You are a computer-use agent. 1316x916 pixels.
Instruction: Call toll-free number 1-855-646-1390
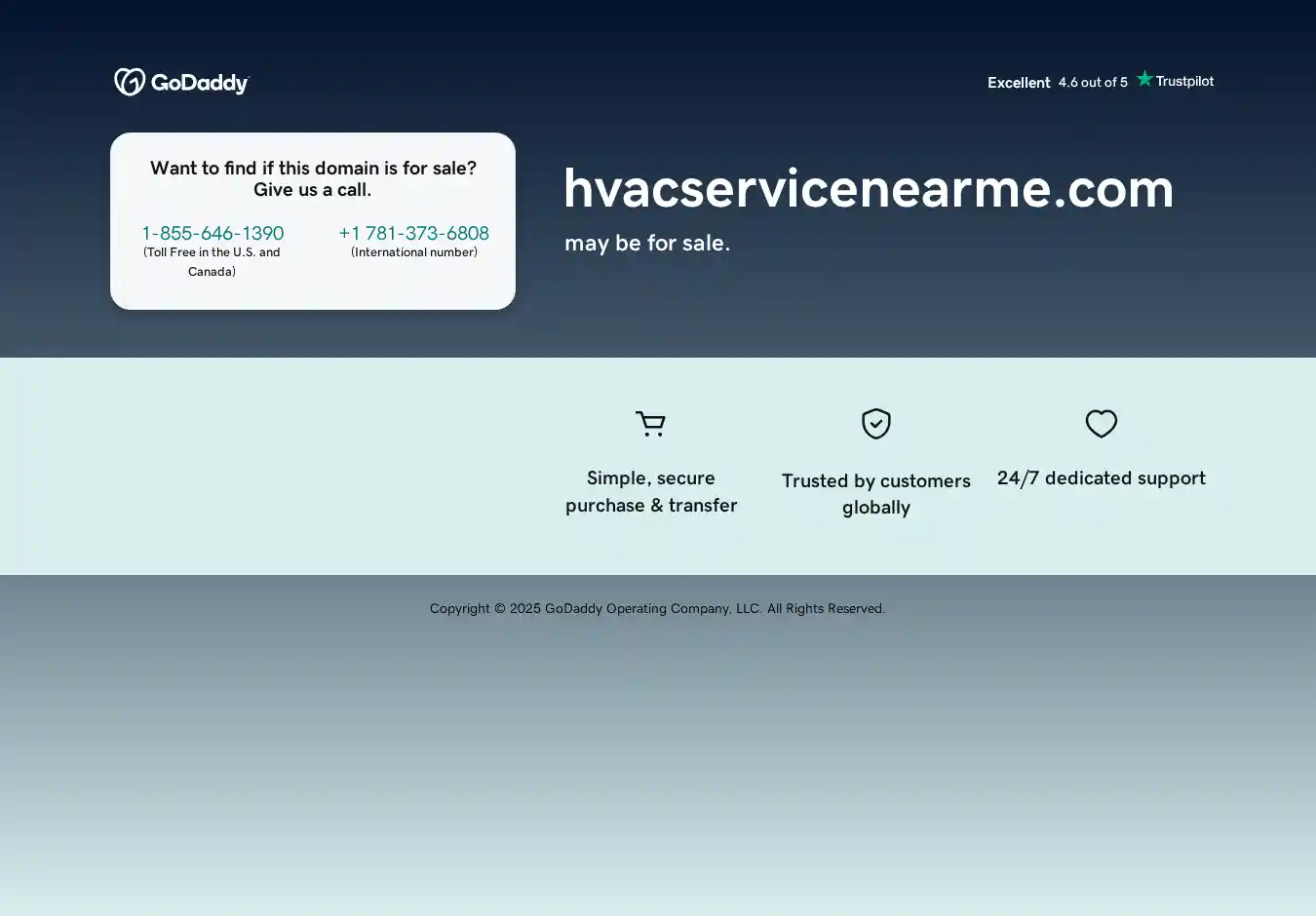point(213,233)
